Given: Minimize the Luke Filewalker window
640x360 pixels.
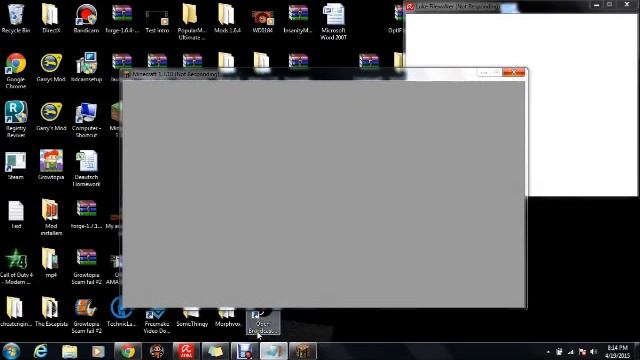Looking at the screenshot, I should coord(597,5).
